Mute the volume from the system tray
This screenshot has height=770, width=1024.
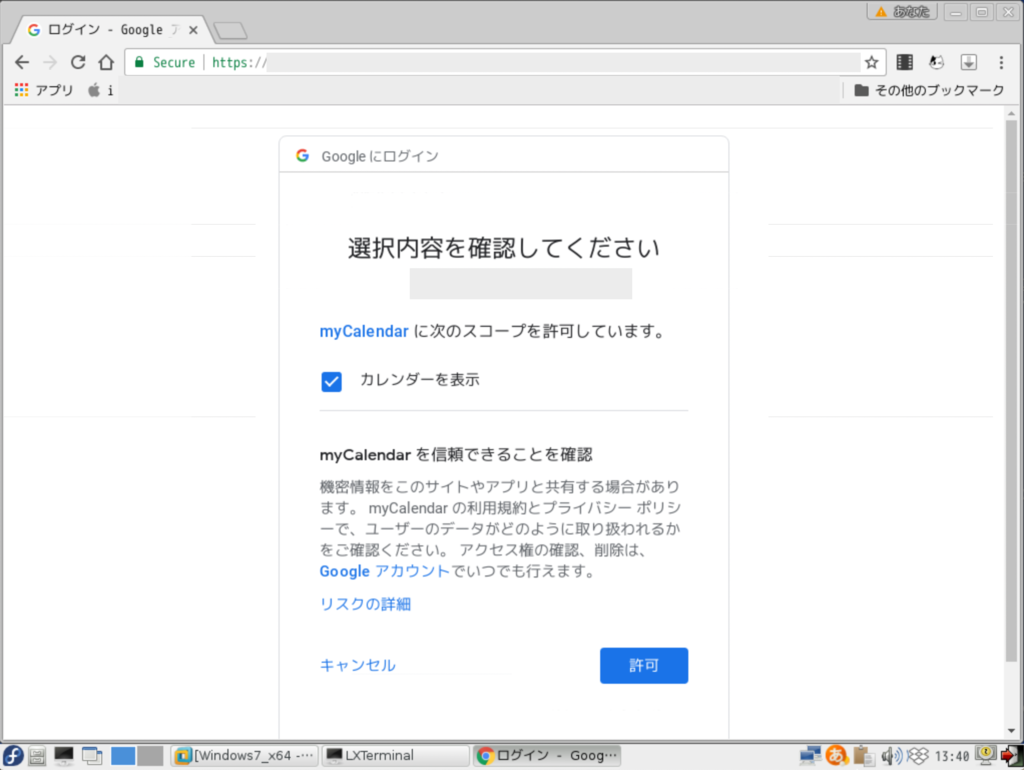click(888, 756)
